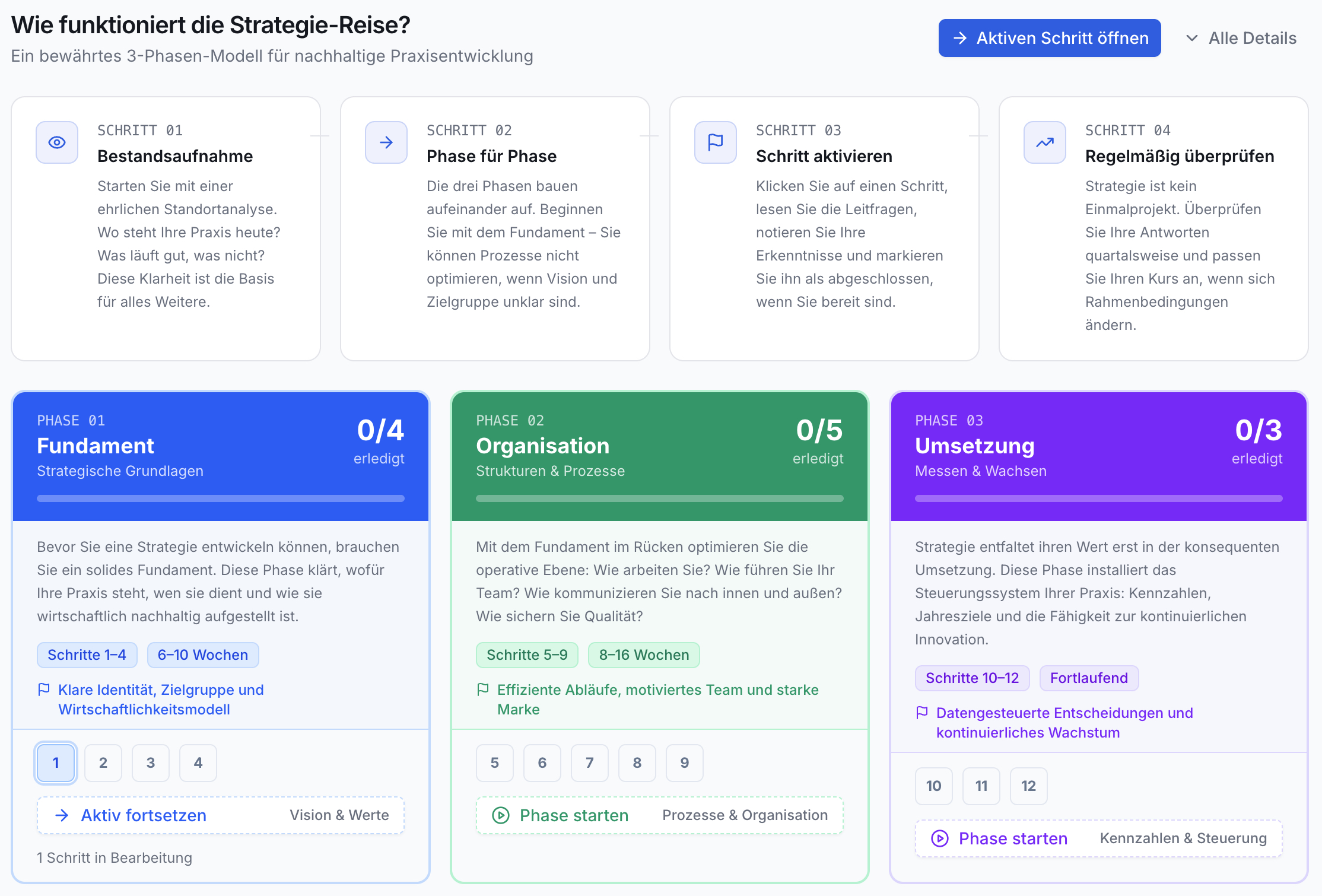Click the eye icon for Bestandsaufnahme
This screenshot has height=896, width=1322.
(57, 142)
